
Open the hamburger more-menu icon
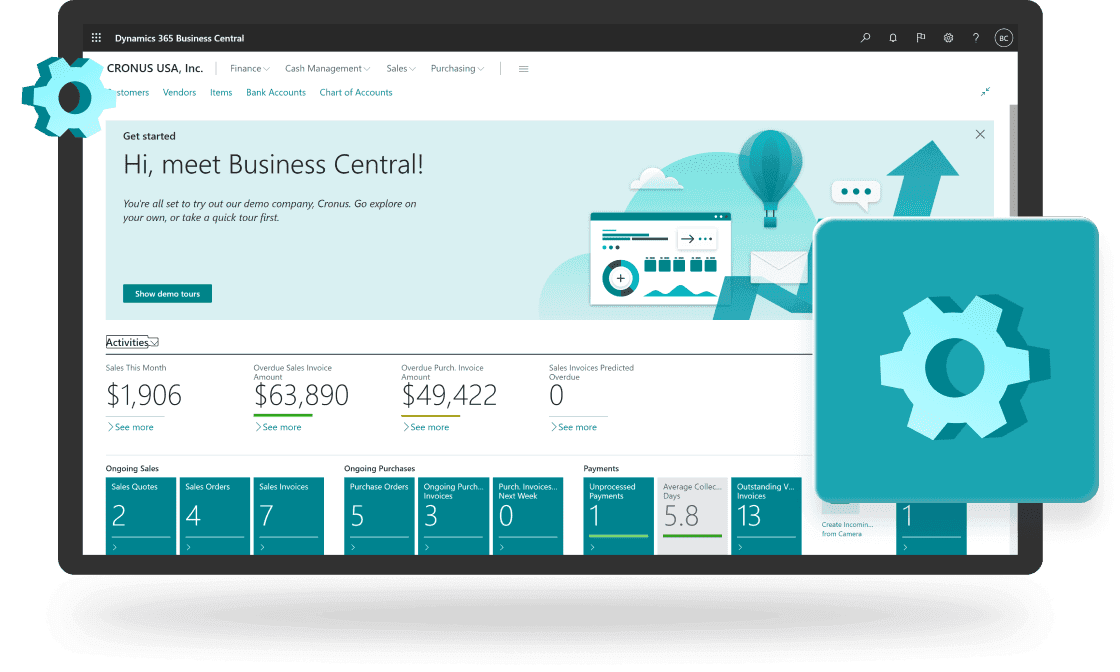[x=523, y=69]
